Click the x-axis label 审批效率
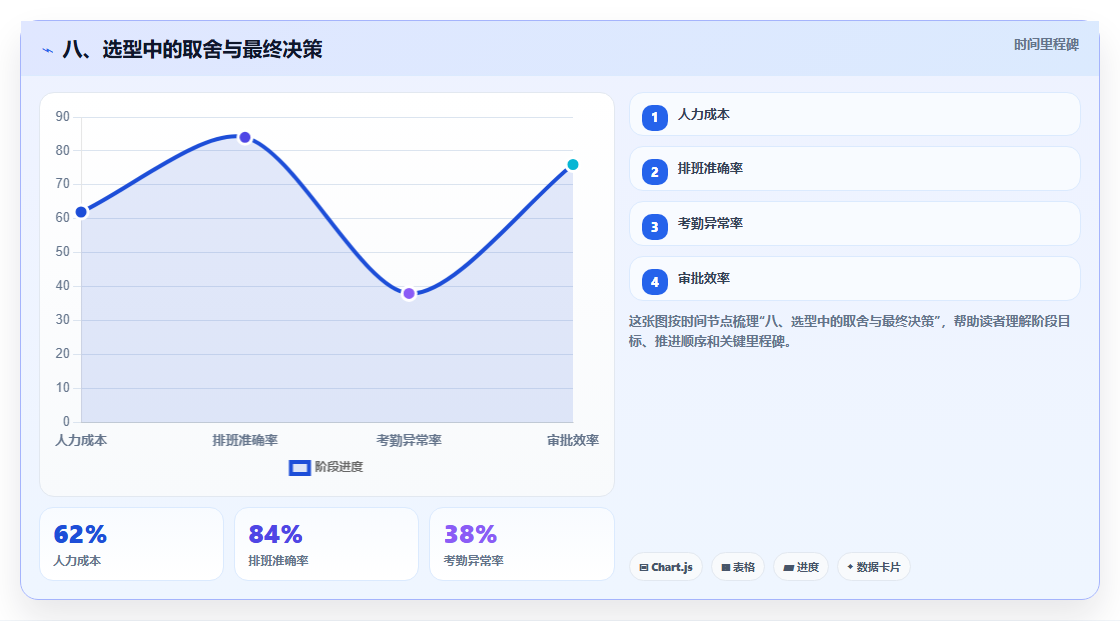1120x621 pixels. (x=573, y=440)
